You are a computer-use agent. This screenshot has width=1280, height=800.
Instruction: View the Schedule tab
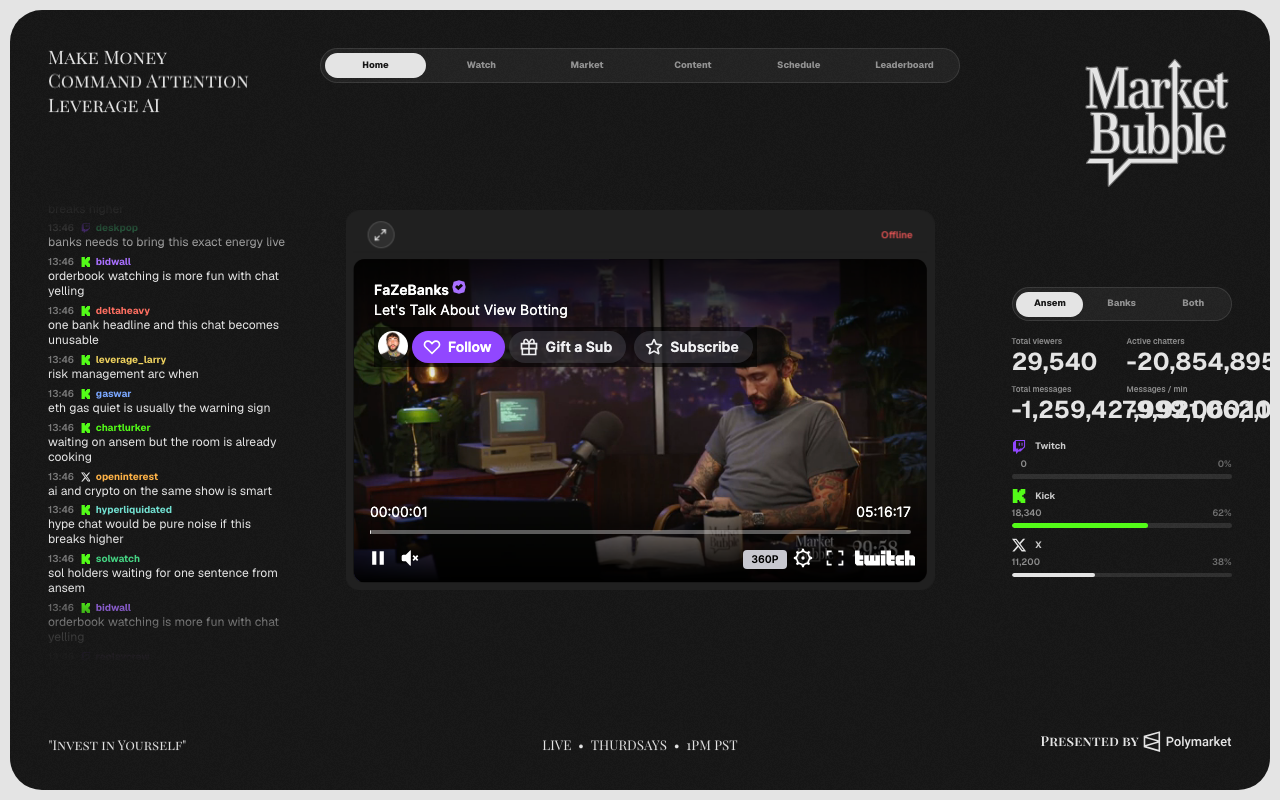(x=799, y=65)
